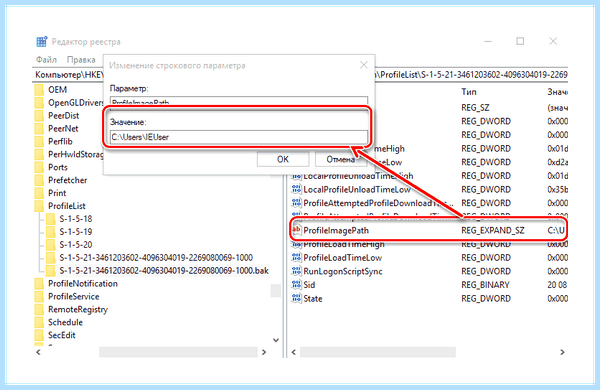Select the S-1-5-19 folder icon
This screenshot has height=390, width=600.
(x=51, y=232)
